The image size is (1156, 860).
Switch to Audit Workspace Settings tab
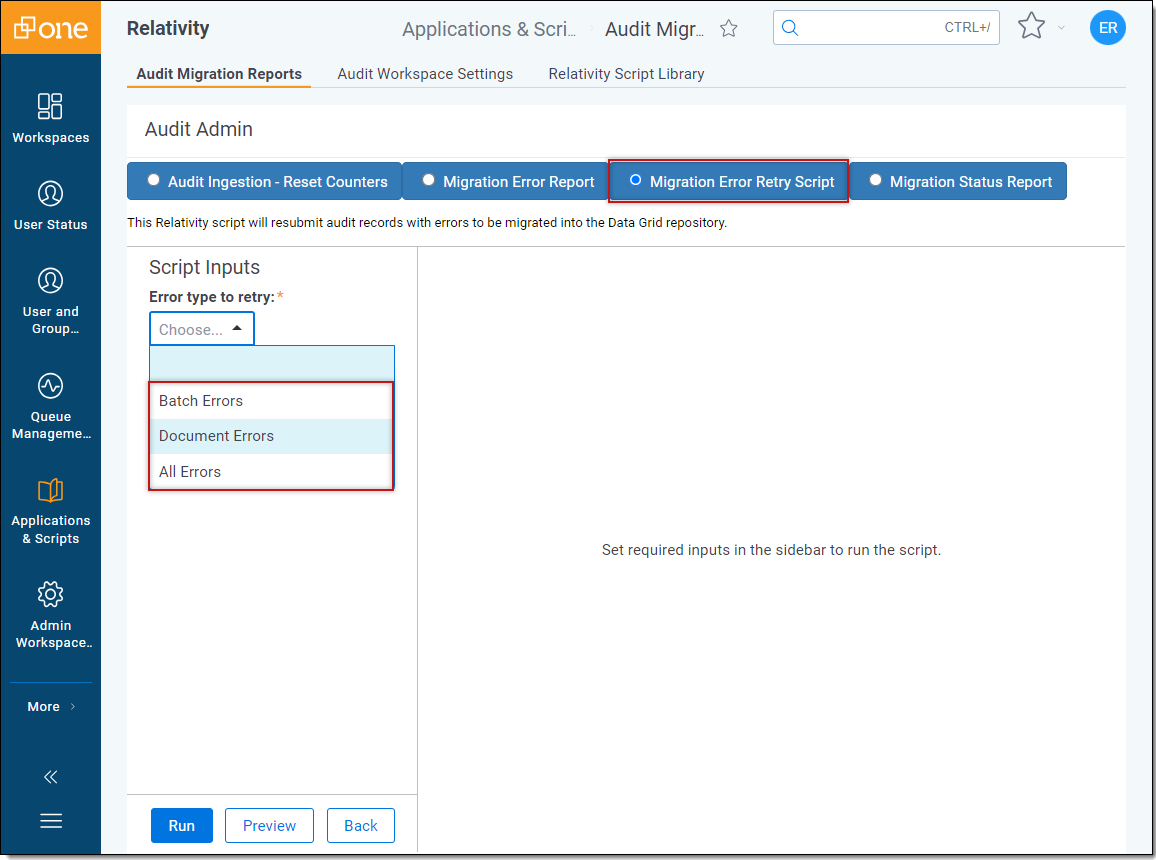[x=425, y=74]
